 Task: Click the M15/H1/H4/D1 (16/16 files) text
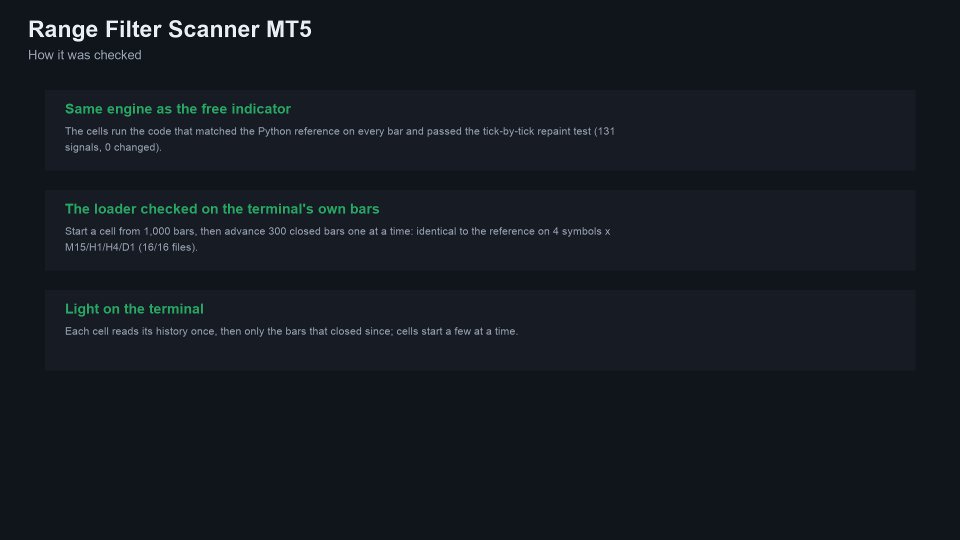[131, 247]
